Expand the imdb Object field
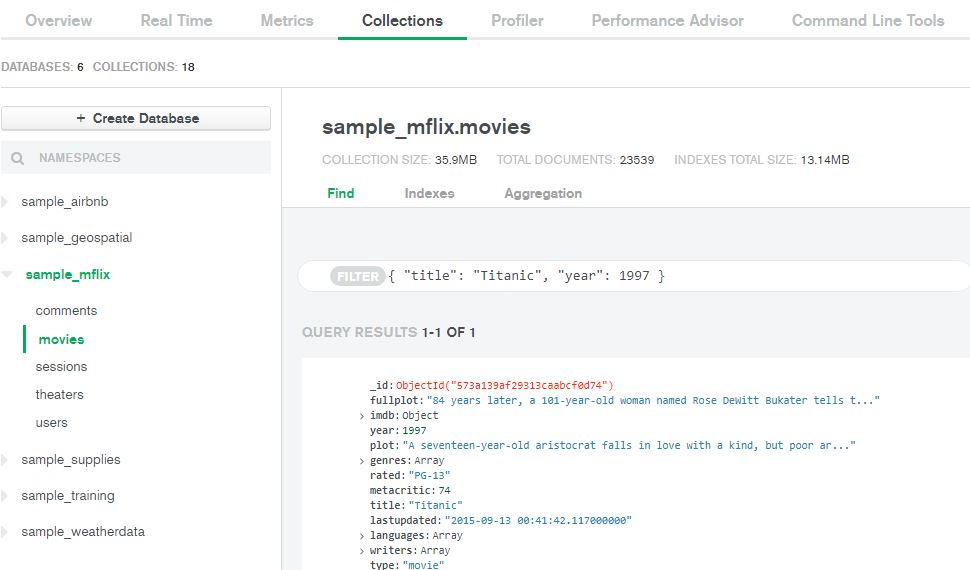970x570 pixels. click(x=362, y=416)
